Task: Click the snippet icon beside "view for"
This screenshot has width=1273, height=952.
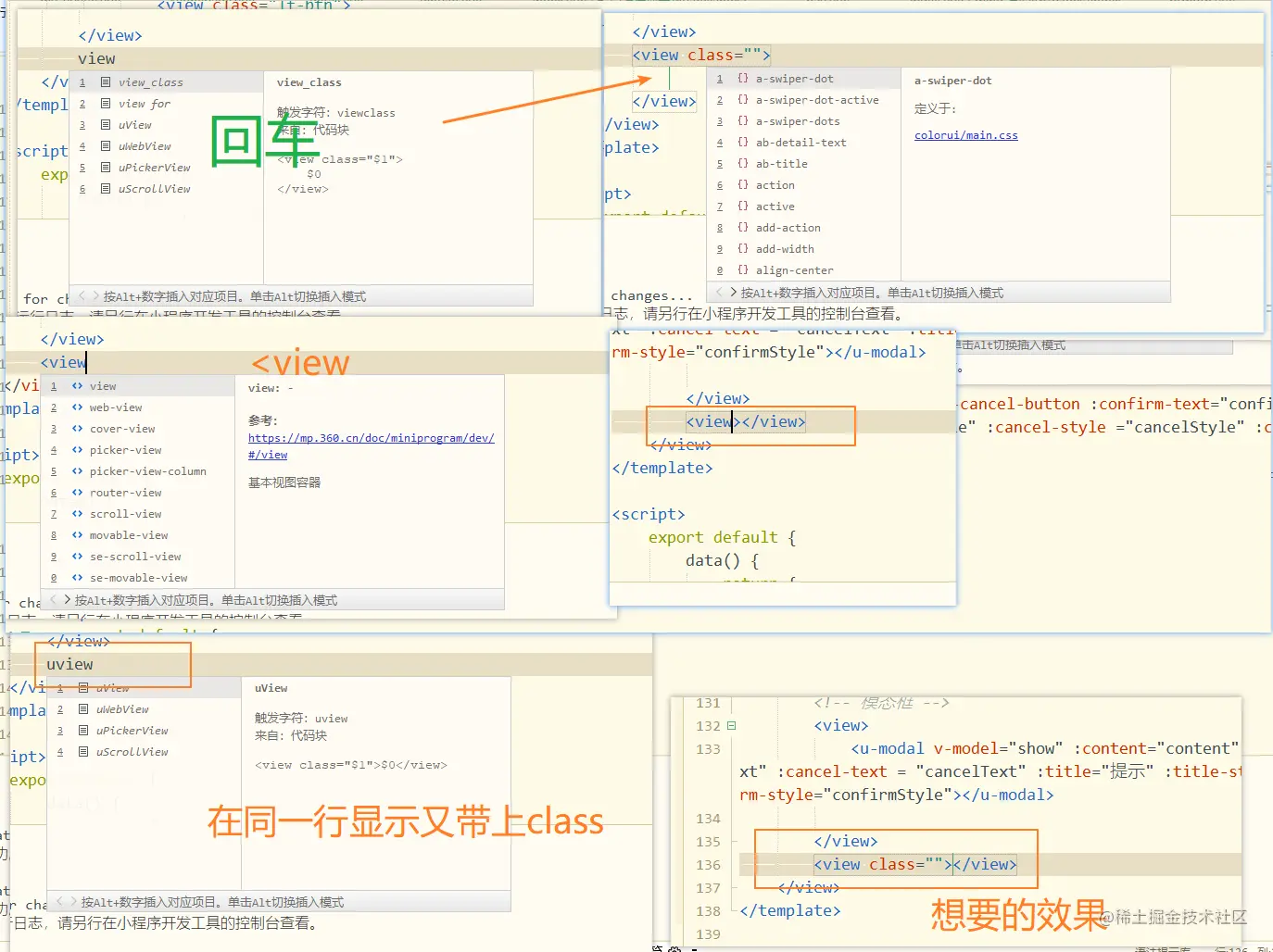Action: tap(106, 104)
